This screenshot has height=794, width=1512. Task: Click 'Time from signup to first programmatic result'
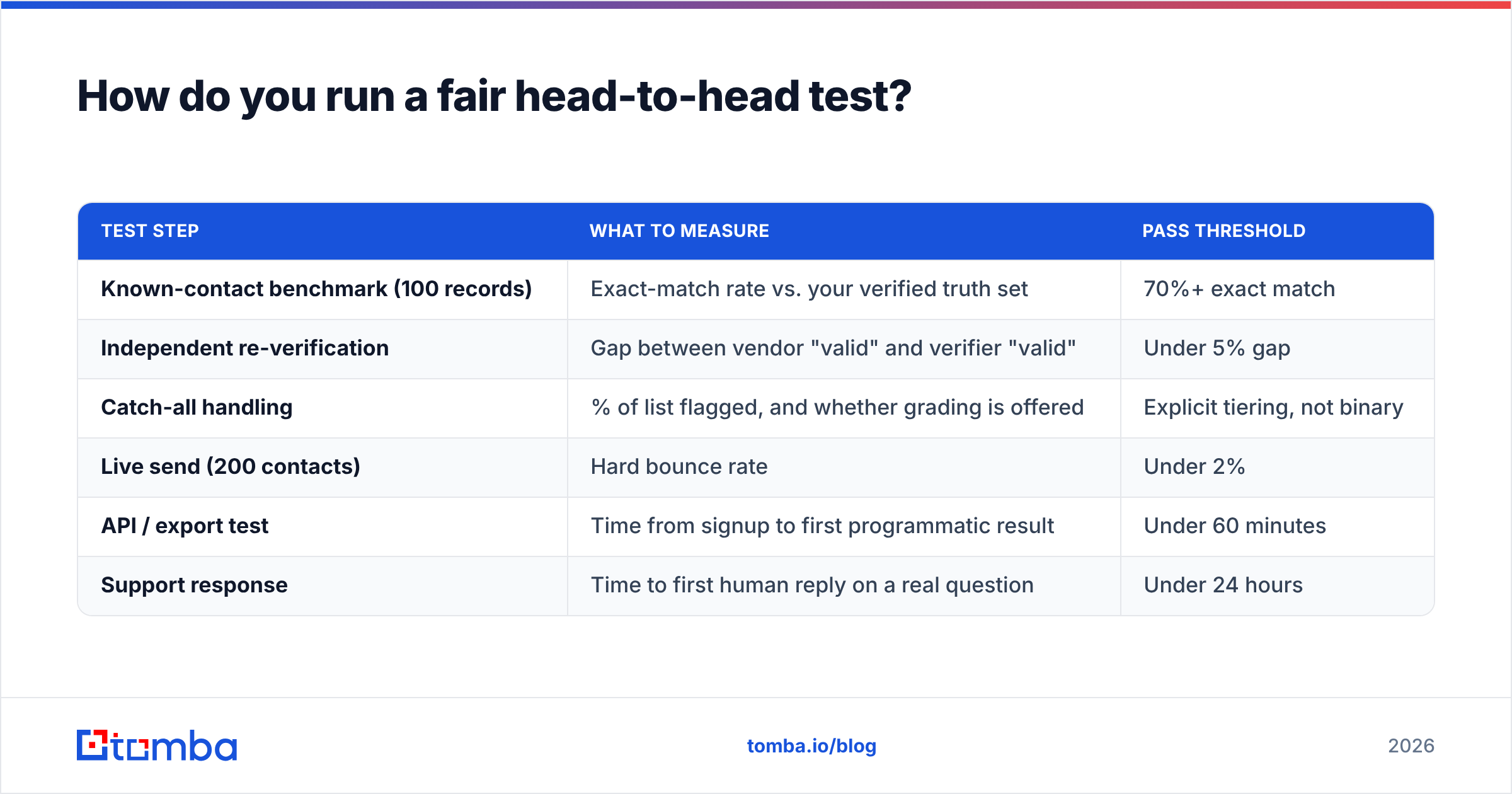click(822, 526)
